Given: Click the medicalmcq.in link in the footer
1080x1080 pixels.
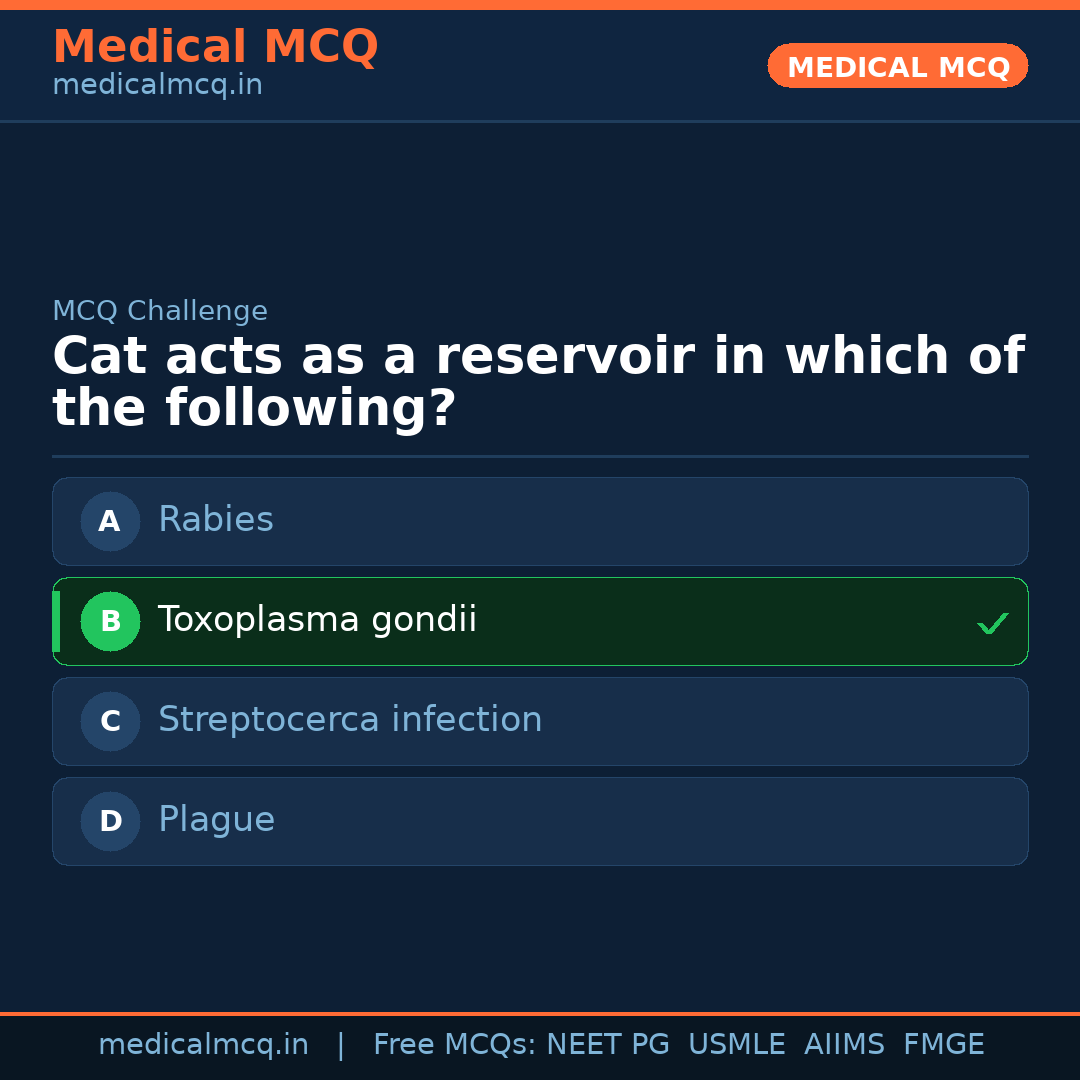Looking at the screenshot, I should click(204, 1043).
